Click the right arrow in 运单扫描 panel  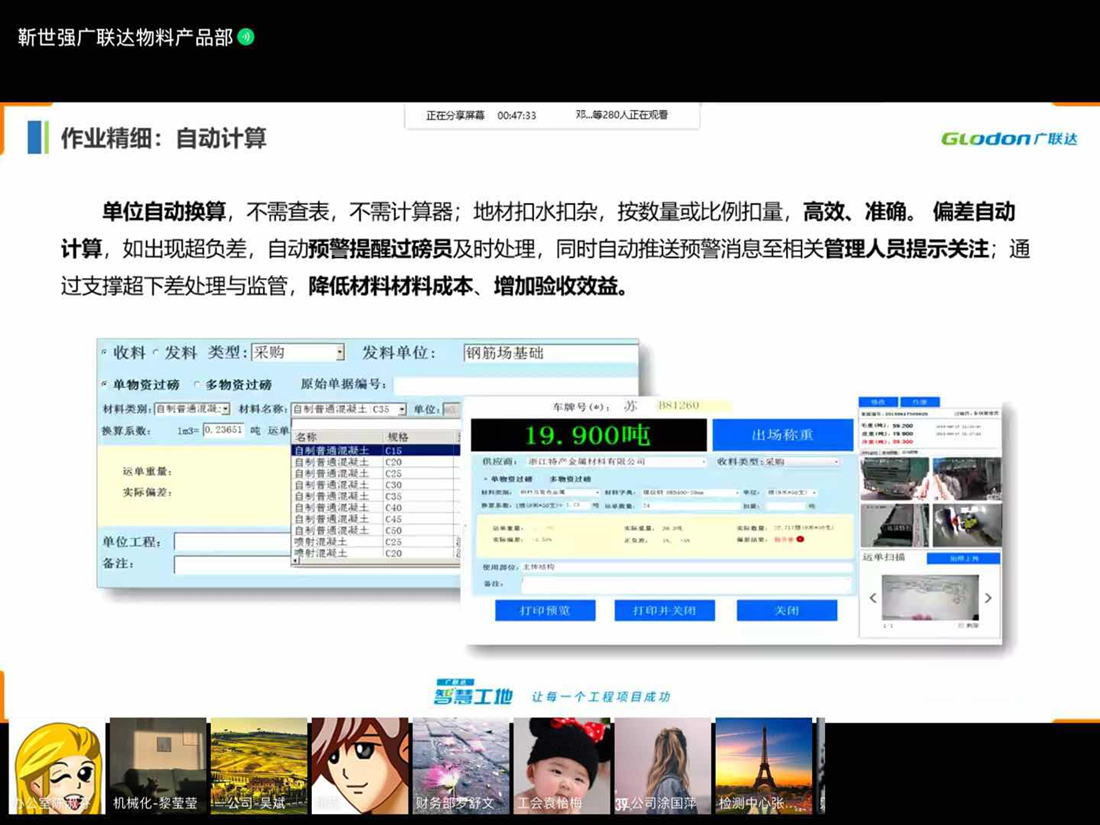point(988,598)
